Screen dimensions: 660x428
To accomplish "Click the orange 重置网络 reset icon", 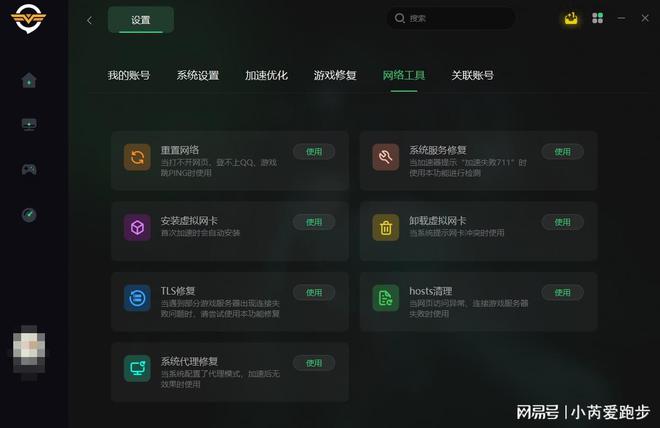I will pos(137,157).
